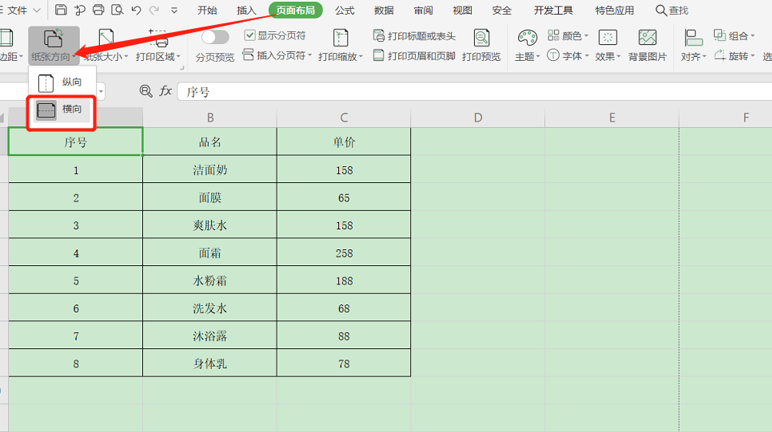This screenshot has width=772, height=432.
Task: Switch to the 开始 tab
Action: tap(207, 10)
